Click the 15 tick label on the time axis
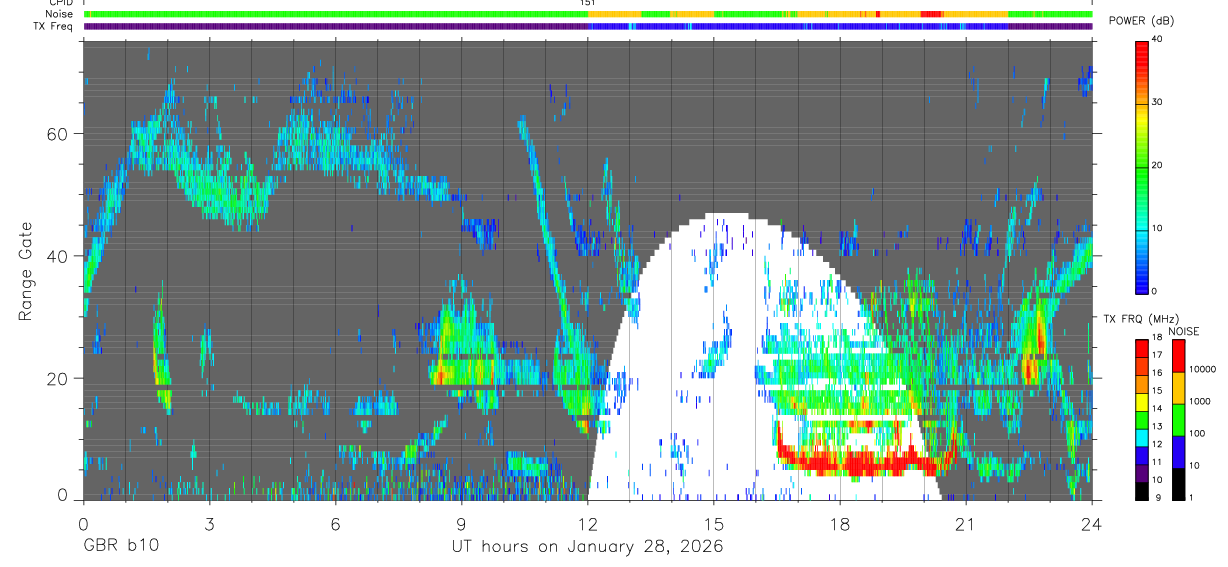Screen dimensions: 1228x567 pyautogui.click(x=713, y=523)
